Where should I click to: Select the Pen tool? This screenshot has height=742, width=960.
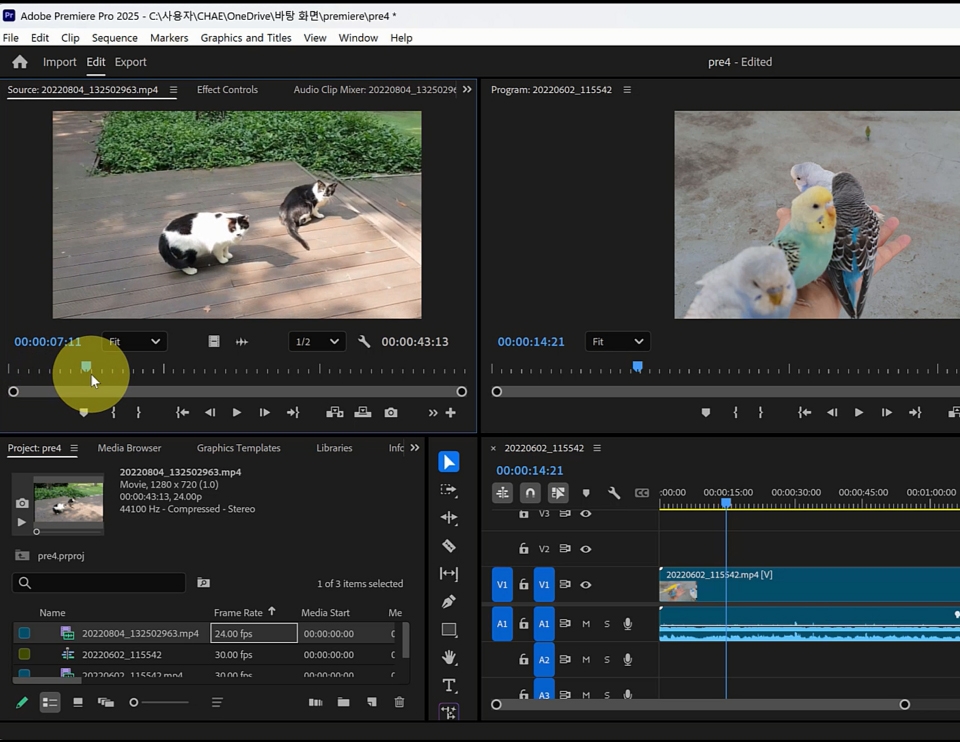pyautogui.click(x=449, y=602)
